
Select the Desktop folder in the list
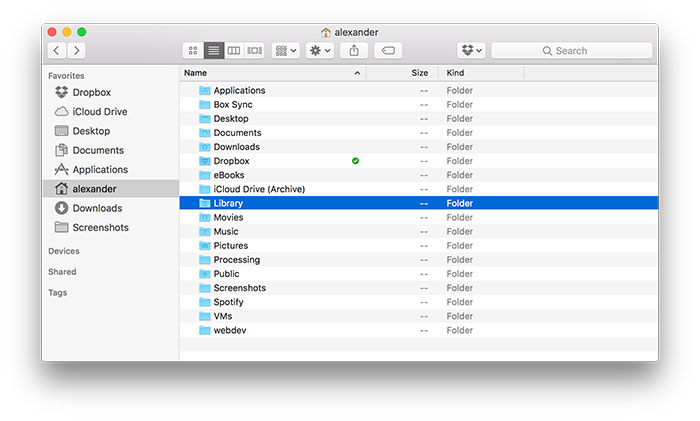[x=419, y=119]
